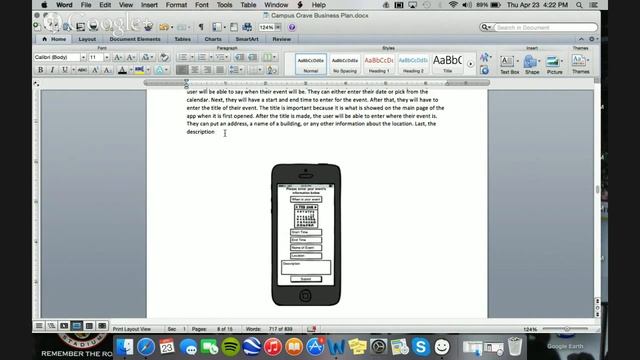Open the Table menu
The image size is (640, 360).
[x=248, y=5]
